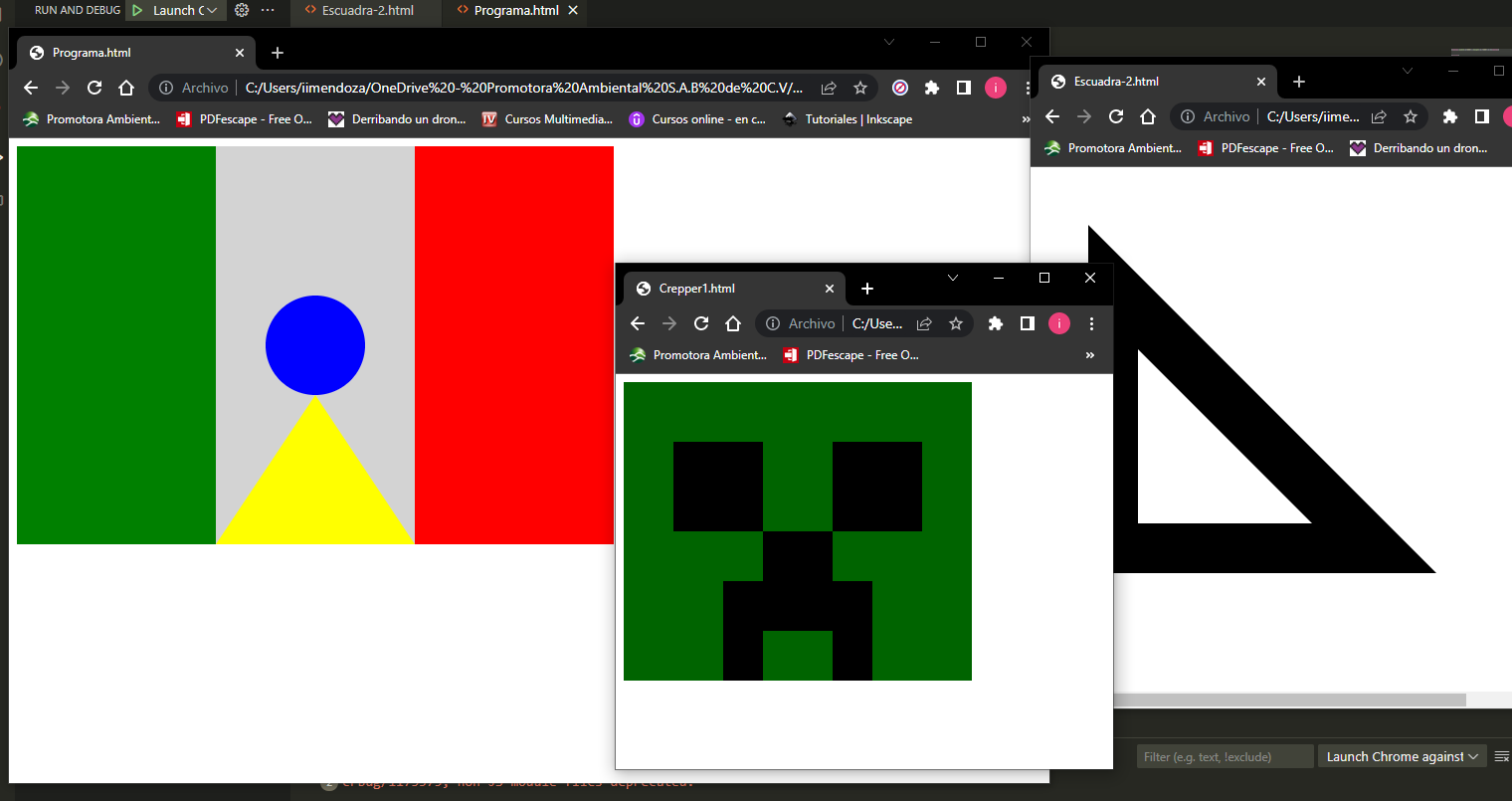1512x801 pixels.
Task: Open Promotora Ambient... bookmark in Programa.html window
Action: click(x=92, y=119)
